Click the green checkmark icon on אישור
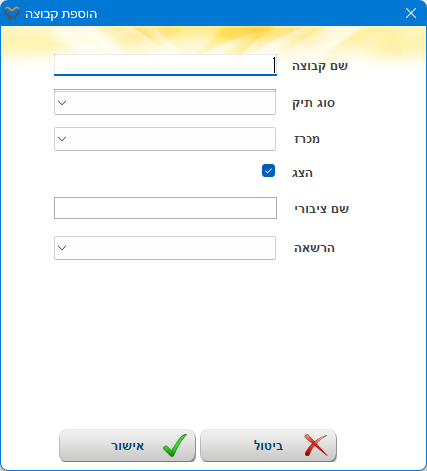The width and height of the screenshot is (427, 471). (175, 445)
